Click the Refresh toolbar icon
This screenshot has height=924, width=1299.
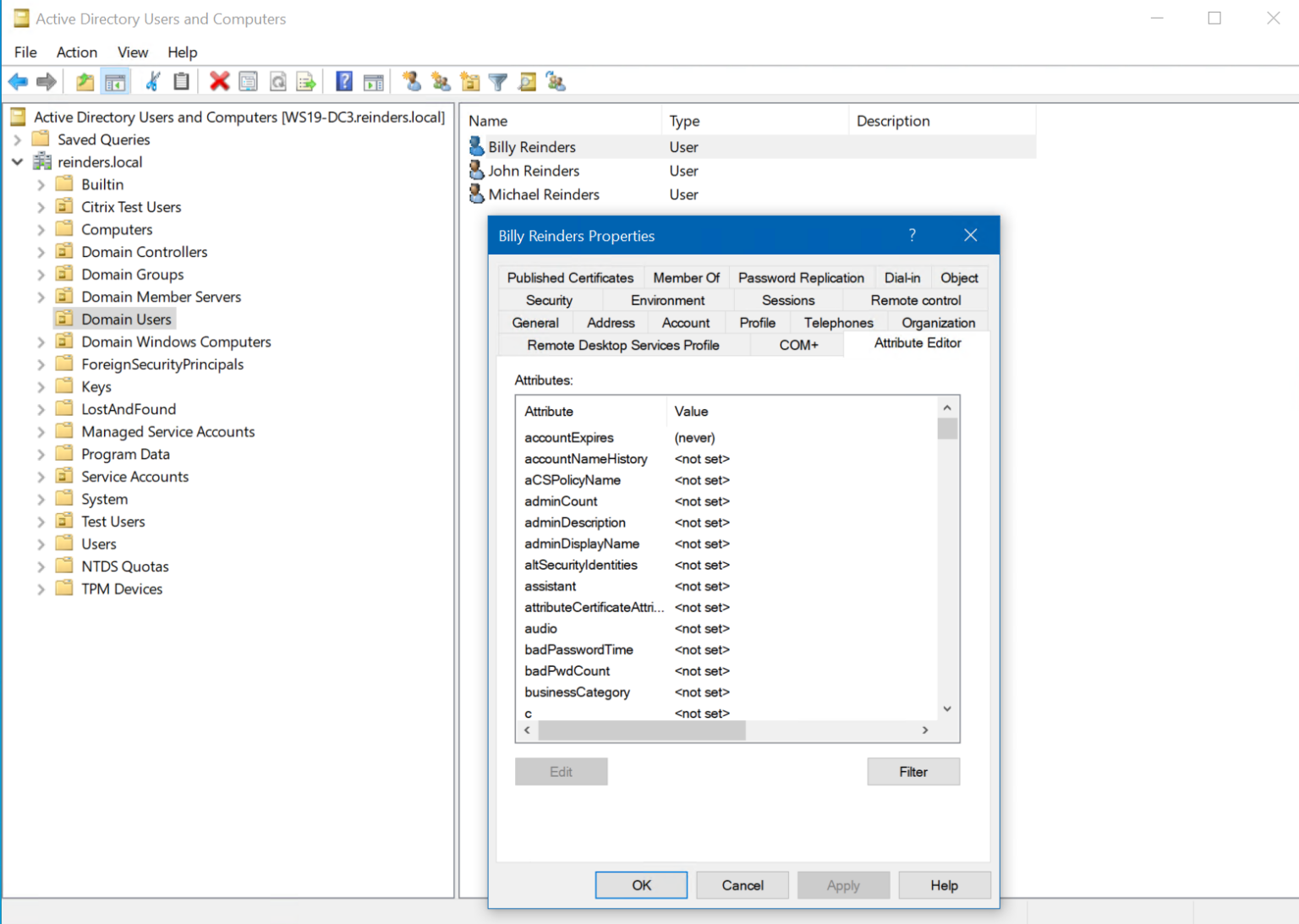[x=277, y=81]
